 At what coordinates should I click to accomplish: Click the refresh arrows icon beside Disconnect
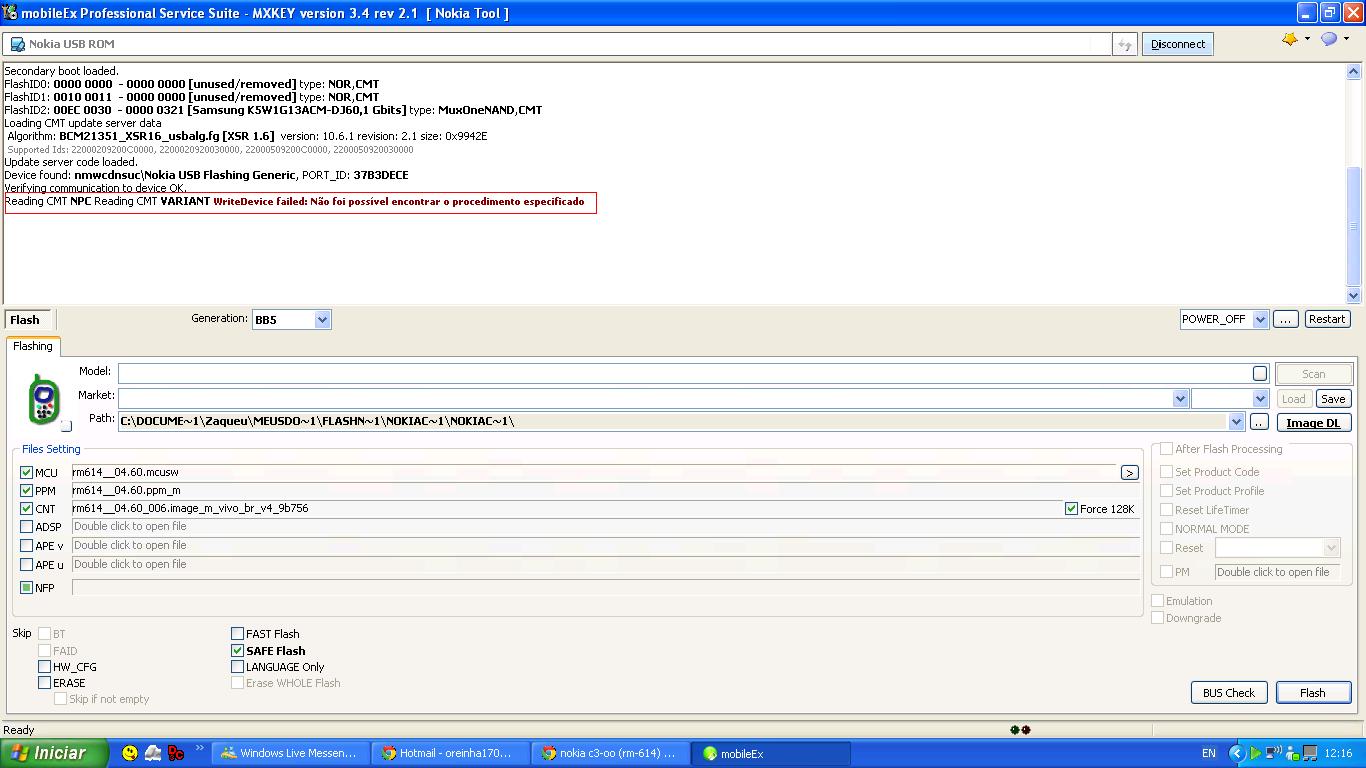pos(1124,44)
